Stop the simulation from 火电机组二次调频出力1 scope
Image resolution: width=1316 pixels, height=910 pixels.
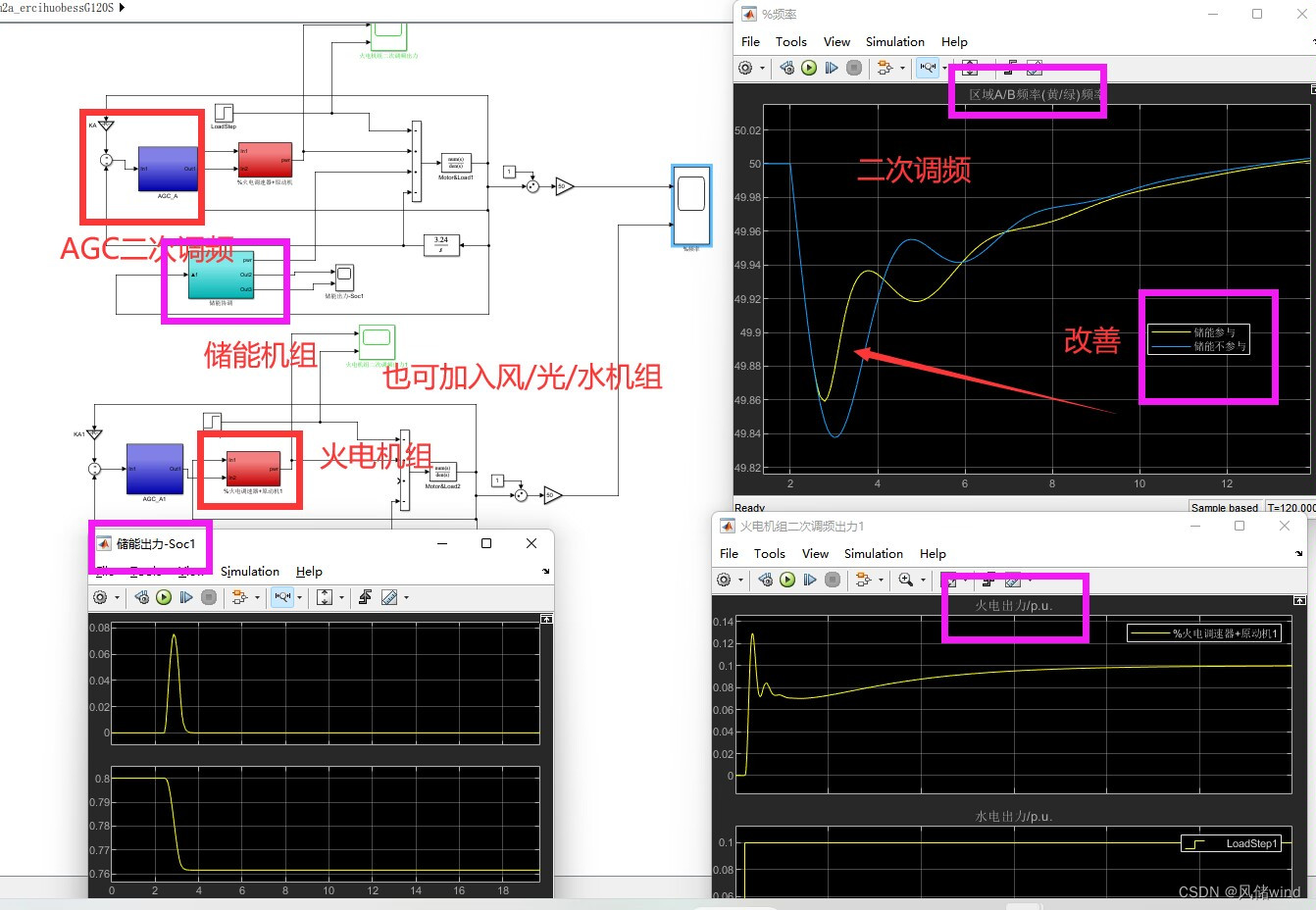click(833, 580)
